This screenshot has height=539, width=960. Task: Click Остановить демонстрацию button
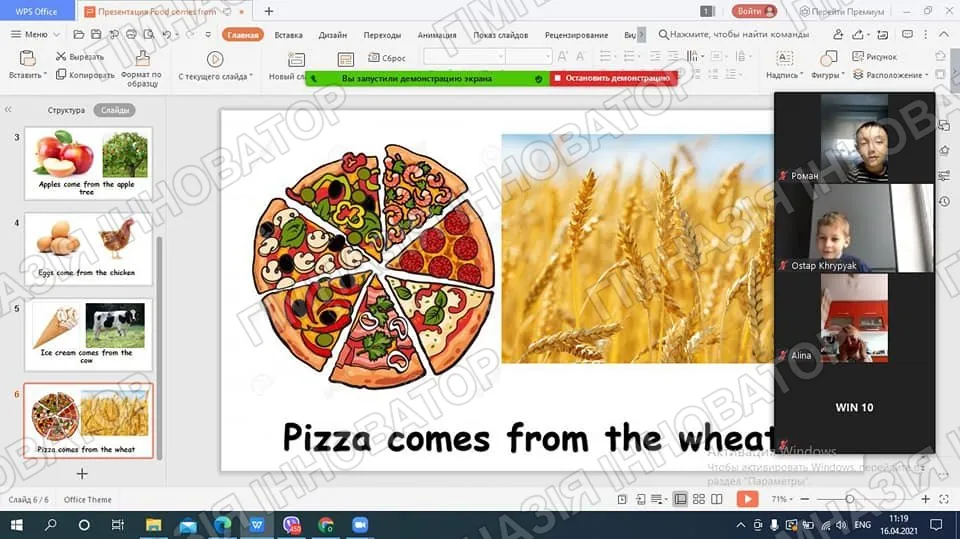(613, 78)
